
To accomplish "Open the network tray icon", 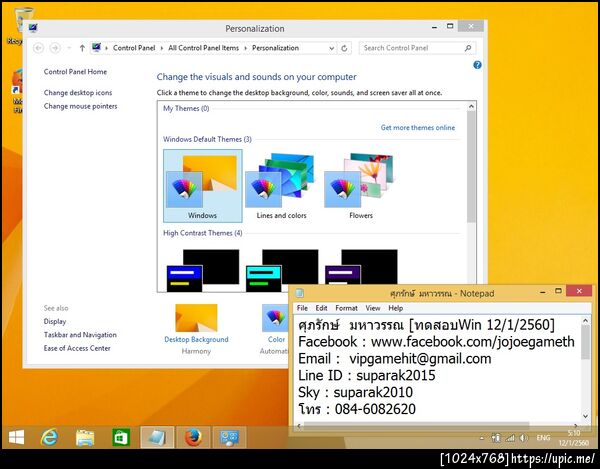I will click(510, 439).
